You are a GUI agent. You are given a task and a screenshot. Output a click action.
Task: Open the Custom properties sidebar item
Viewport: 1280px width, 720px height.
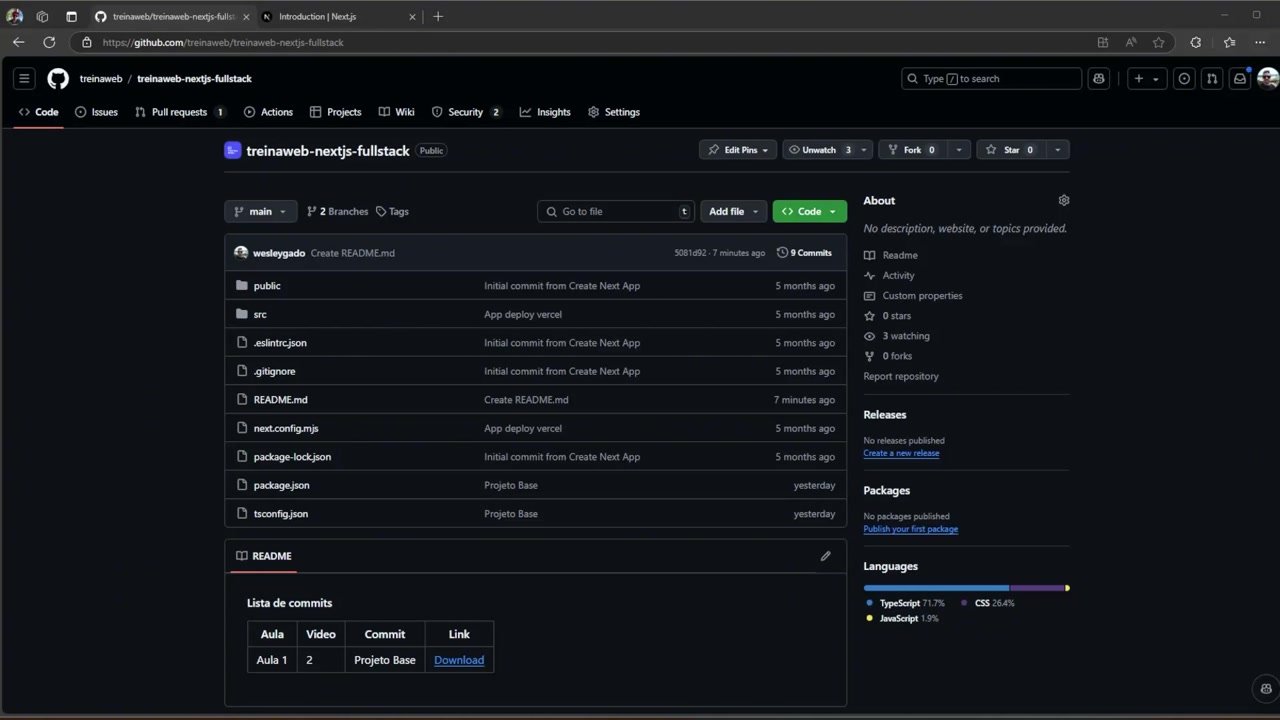[913, 296]
